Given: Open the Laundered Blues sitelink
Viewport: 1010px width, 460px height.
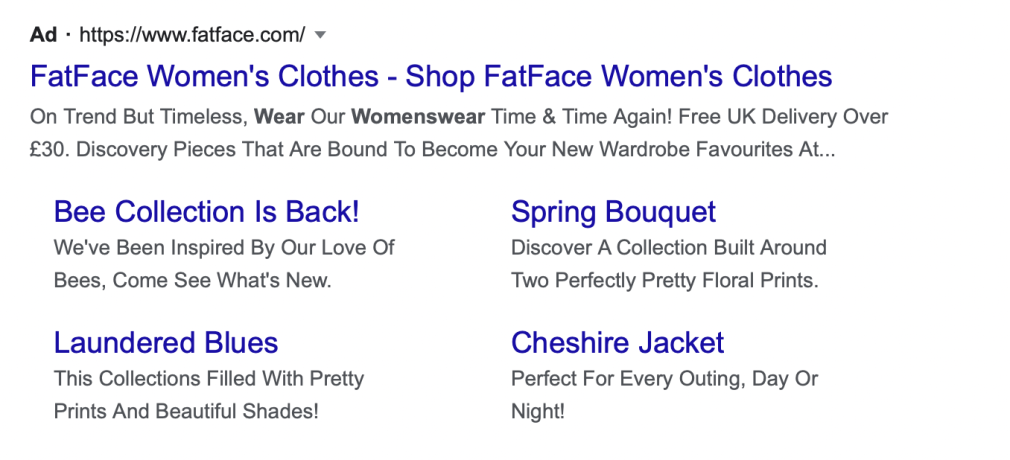Looking at the screenshot, I should [166, 343].
